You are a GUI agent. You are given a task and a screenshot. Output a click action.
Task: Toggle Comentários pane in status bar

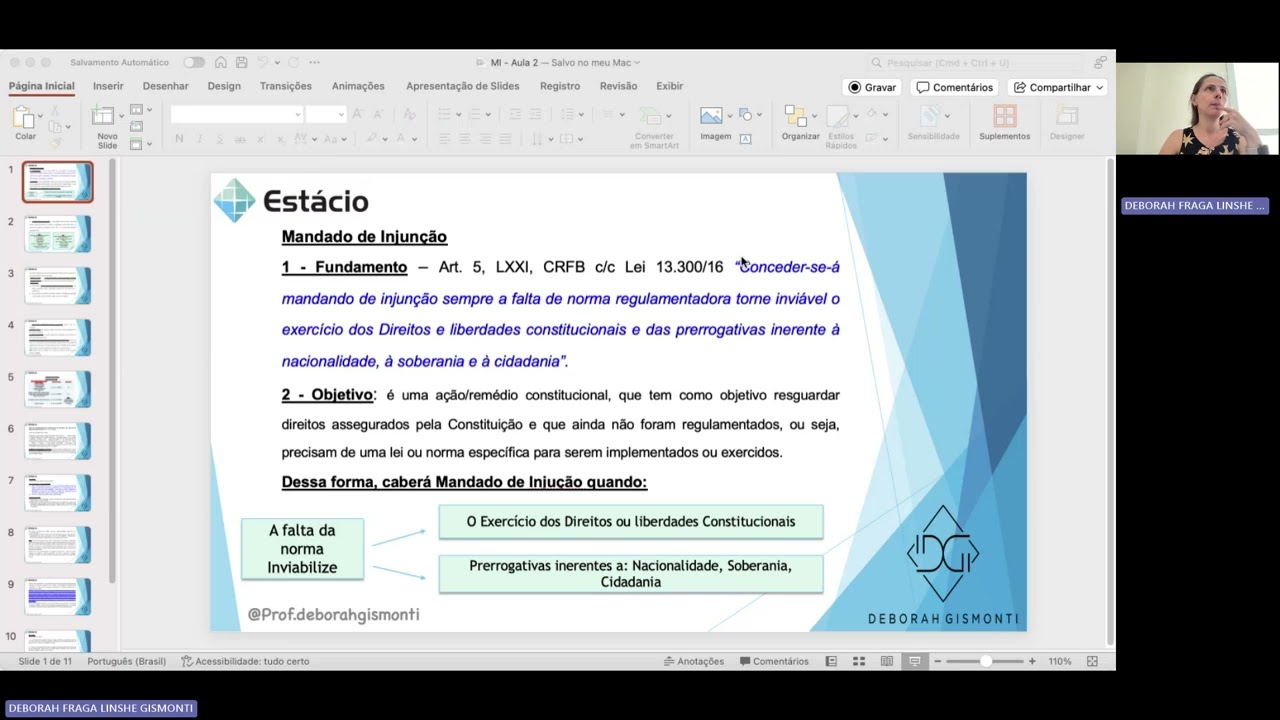774,661
